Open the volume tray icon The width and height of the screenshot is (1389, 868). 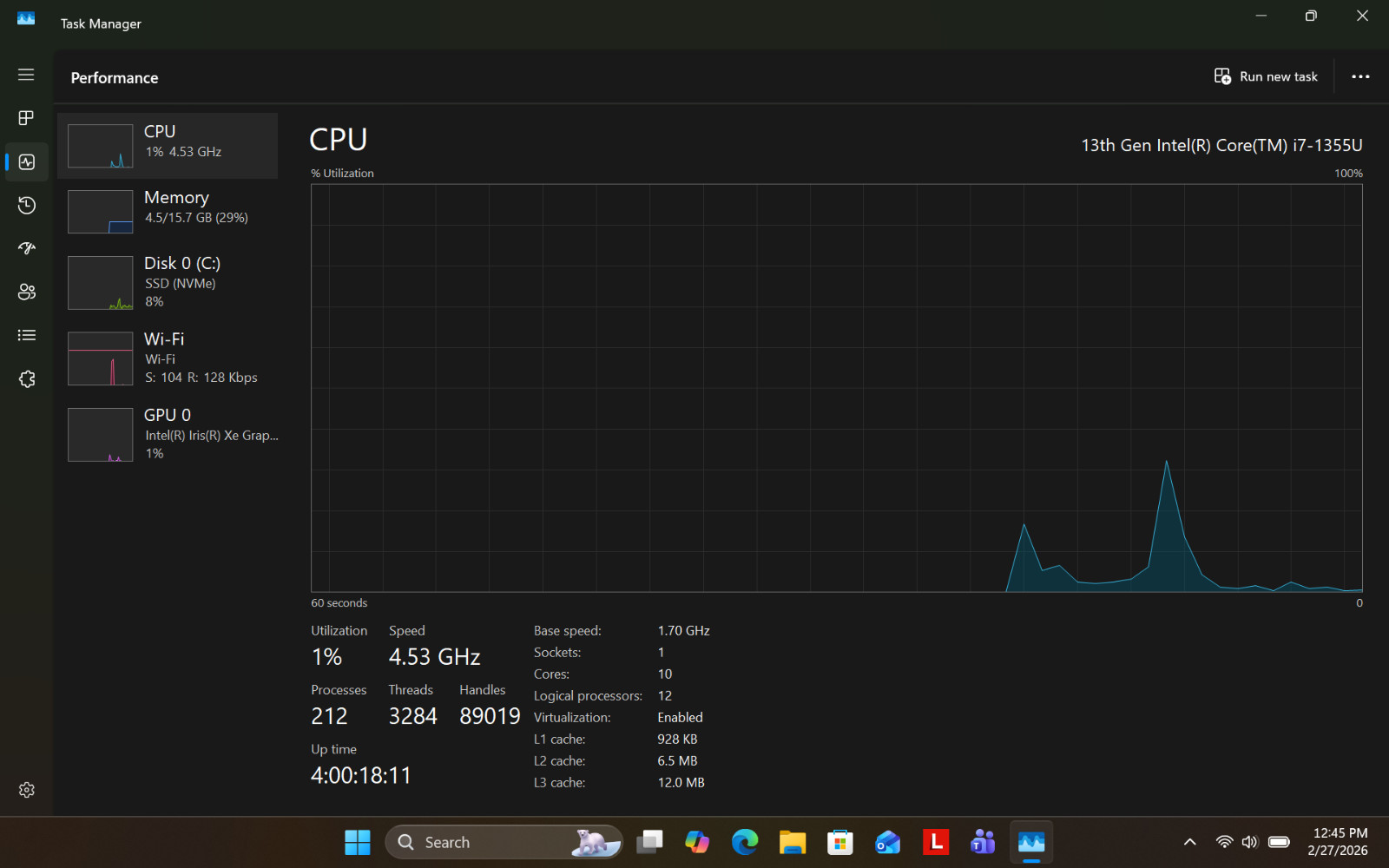pyautogui.click(x=1250, y=842)
